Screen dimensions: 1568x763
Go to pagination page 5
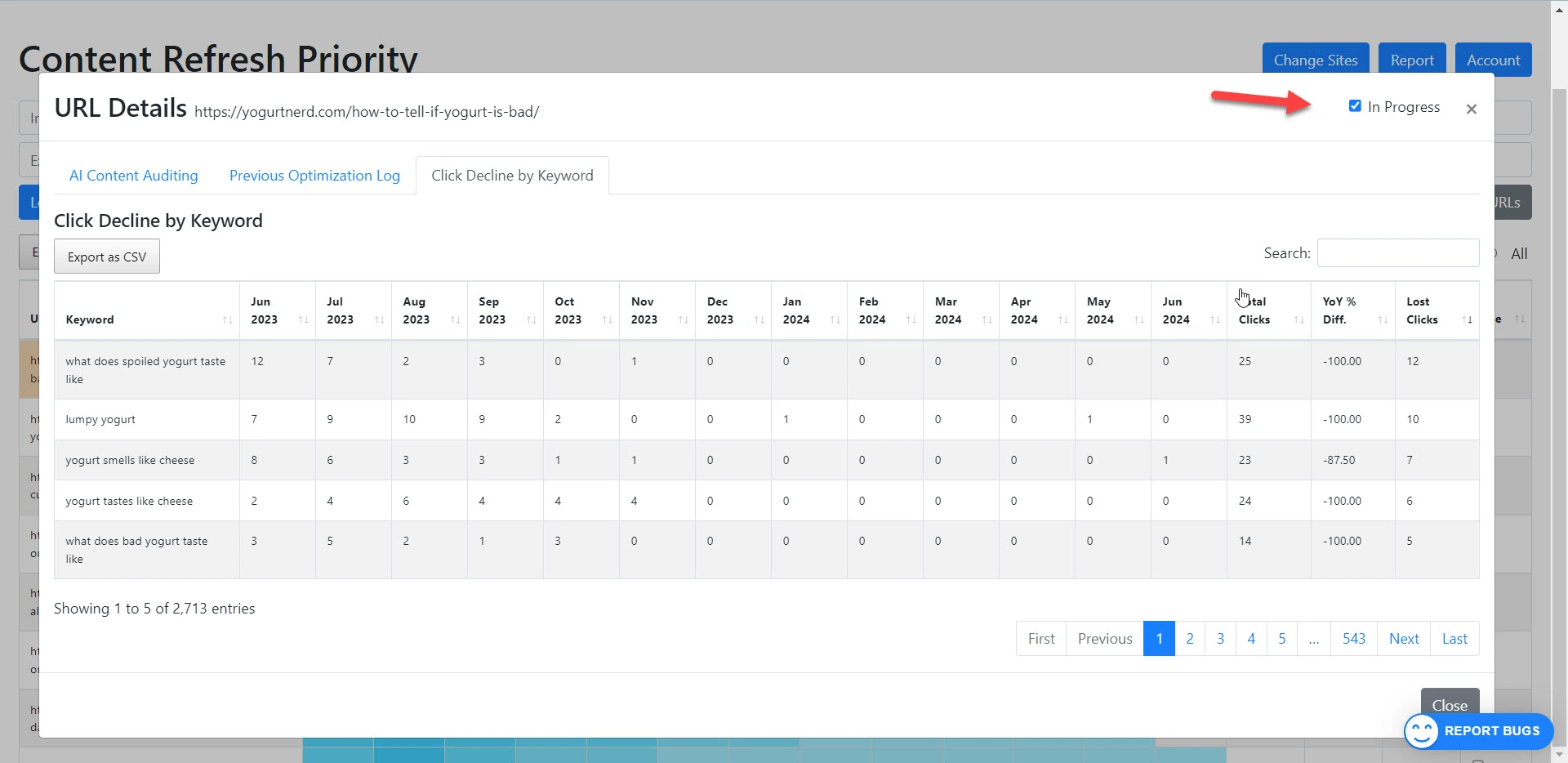[x=1282, y=639]
